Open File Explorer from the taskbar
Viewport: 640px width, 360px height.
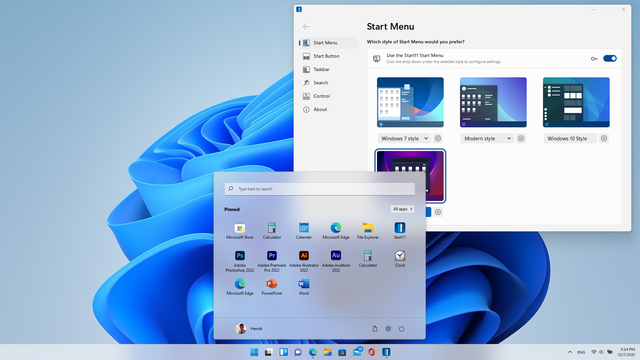(x=327, y=352)
